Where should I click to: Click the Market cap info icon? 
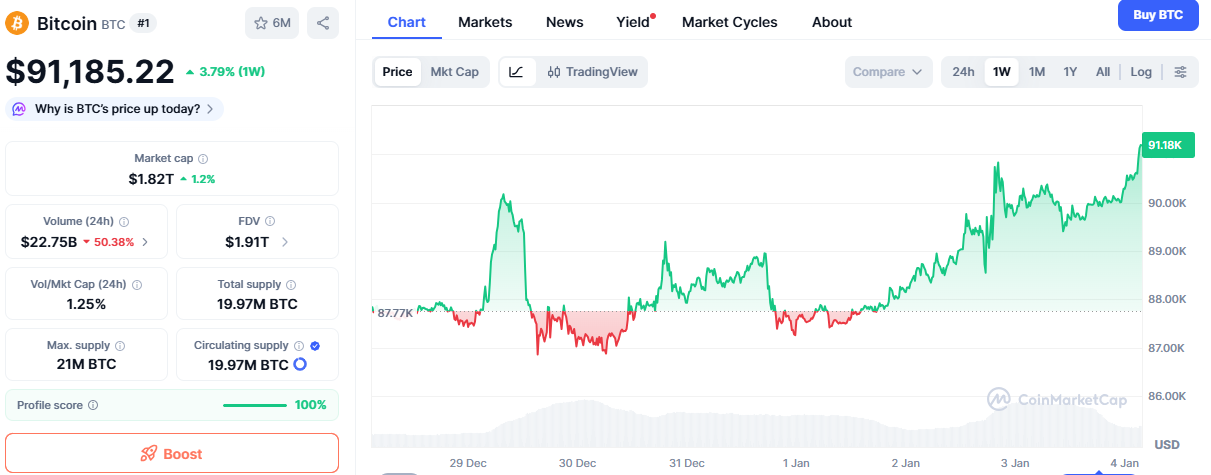pos(203,159)
